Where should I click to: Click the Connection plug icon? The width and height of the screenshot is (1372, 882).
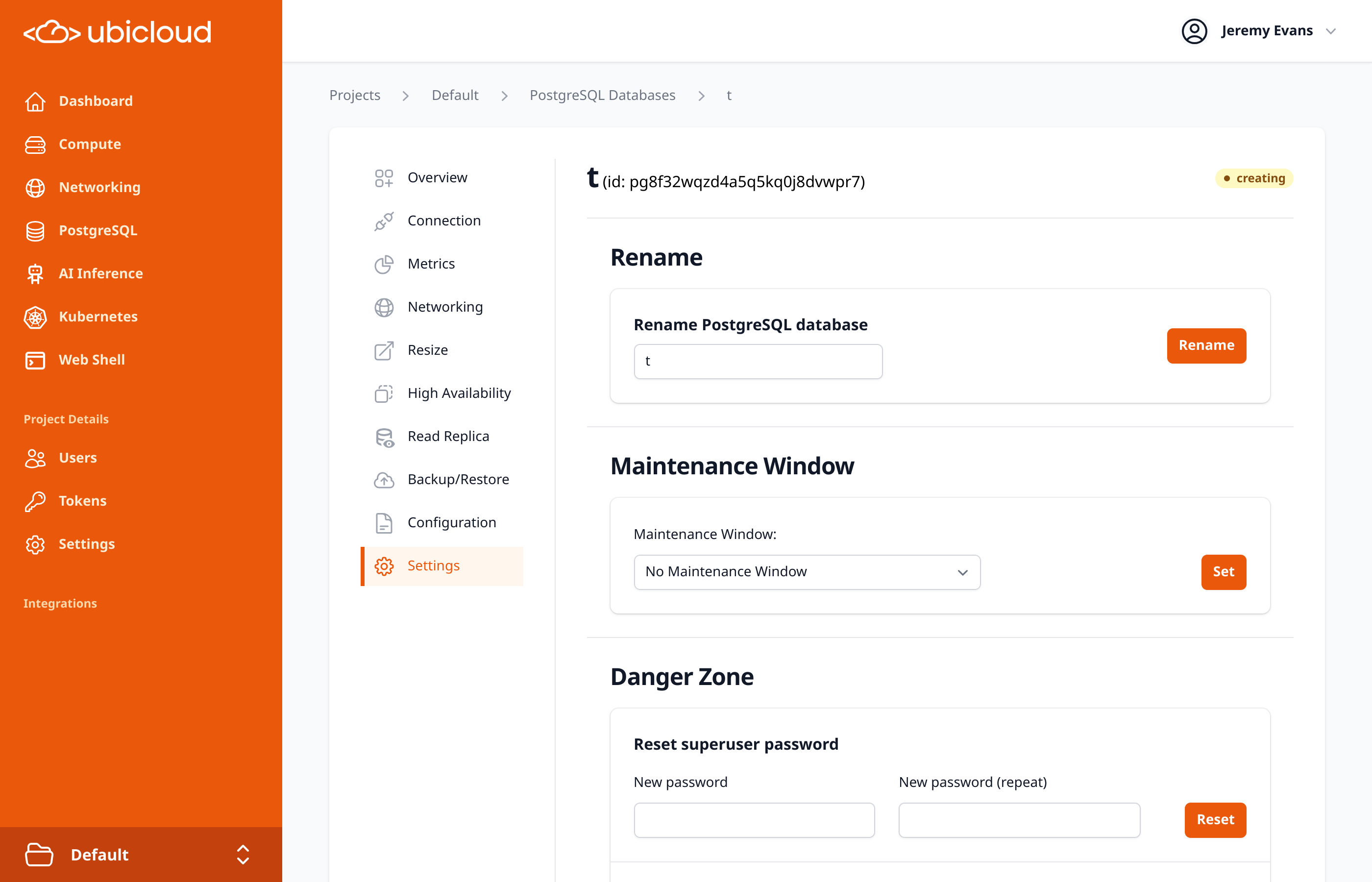tap(384, 221)
